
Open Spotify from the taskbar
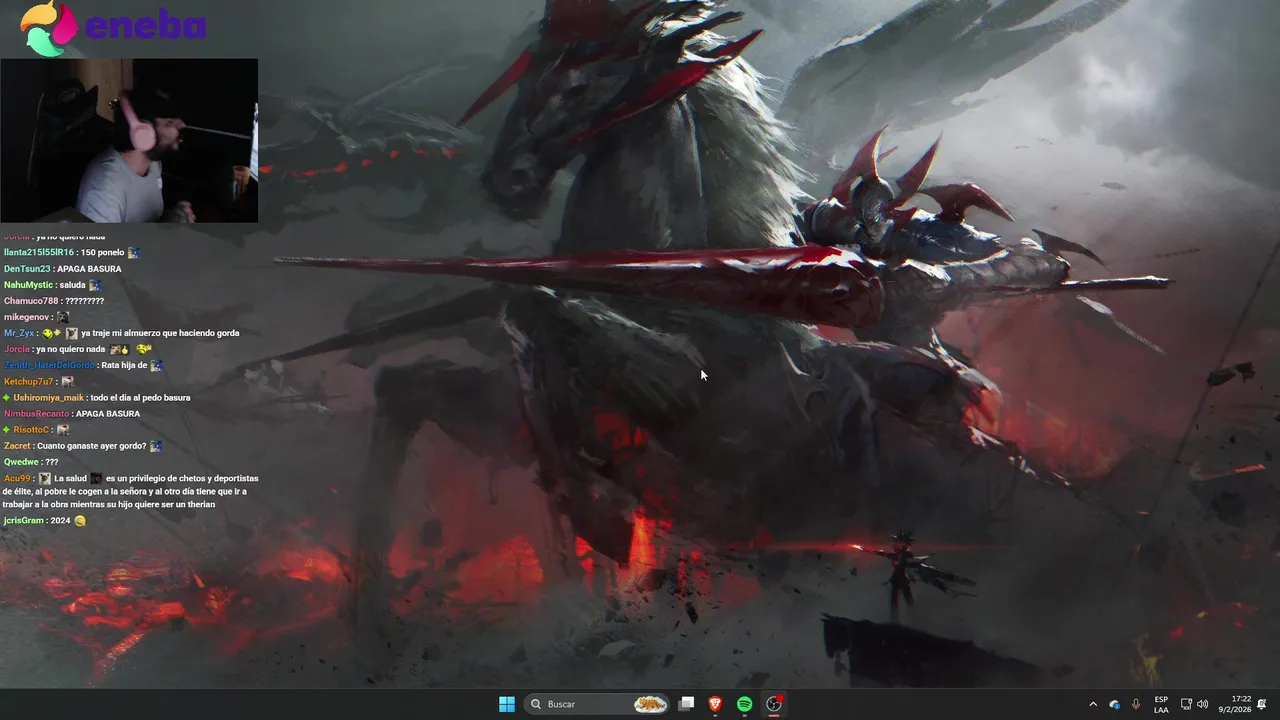tap(745, 704)
